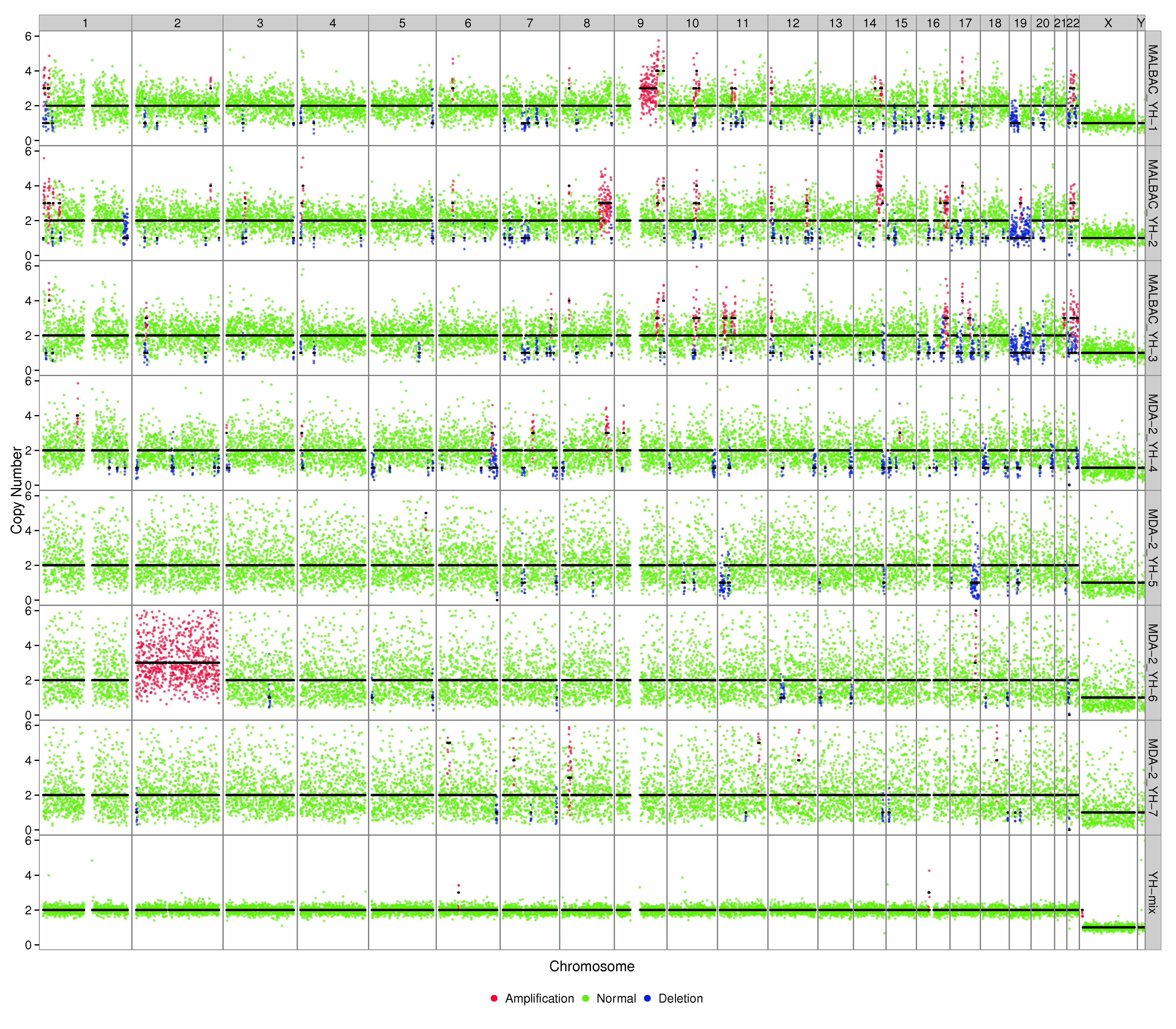The height and width of the screenshot is (1029, 1176).
Task: Click the 'Chromosome' x-axis title
Action: [x=592, y=967]
